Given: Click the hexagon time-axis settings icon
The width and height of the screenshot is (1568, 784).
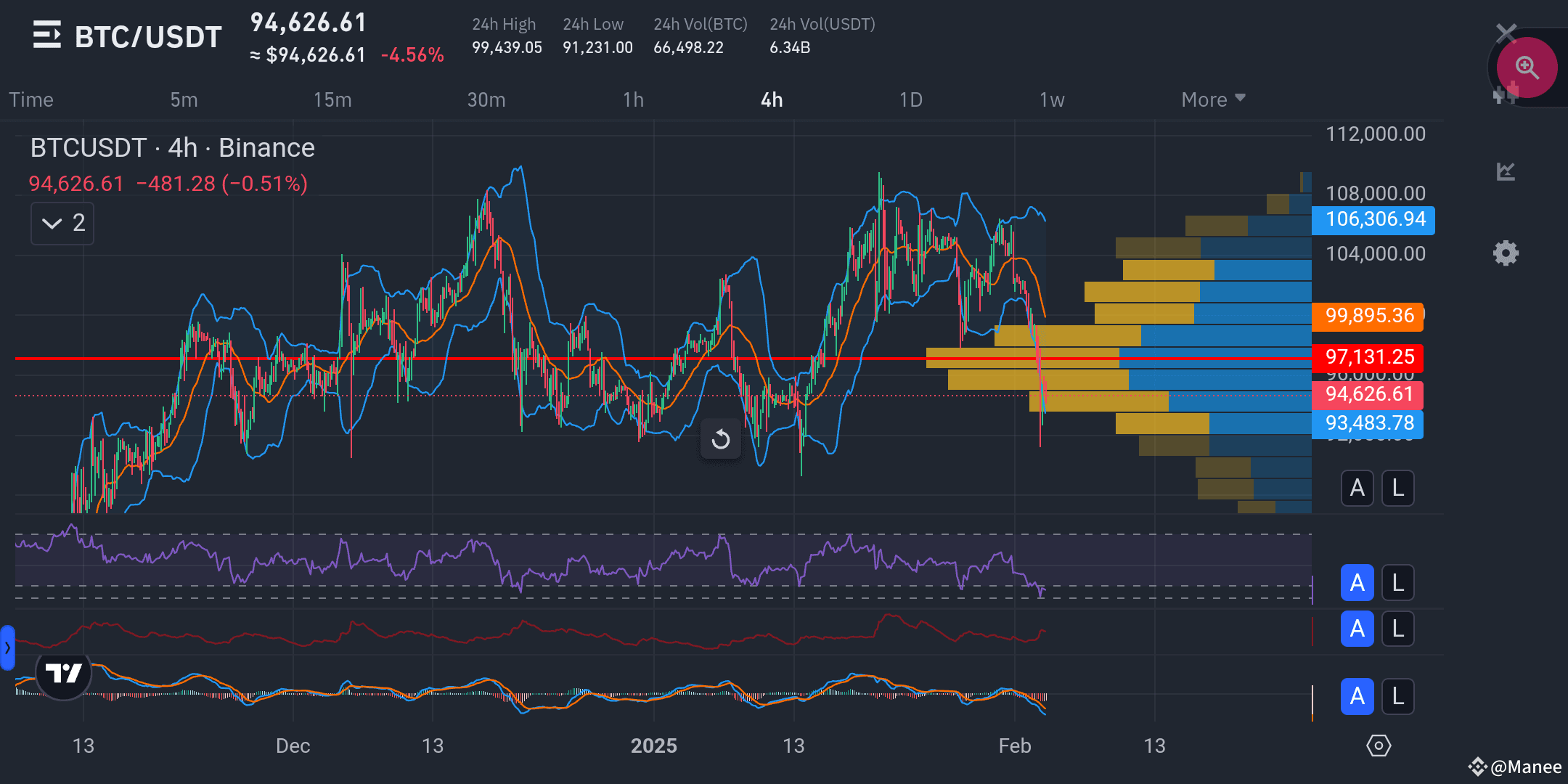Looking at the screenshot, I should (1378, 746).
